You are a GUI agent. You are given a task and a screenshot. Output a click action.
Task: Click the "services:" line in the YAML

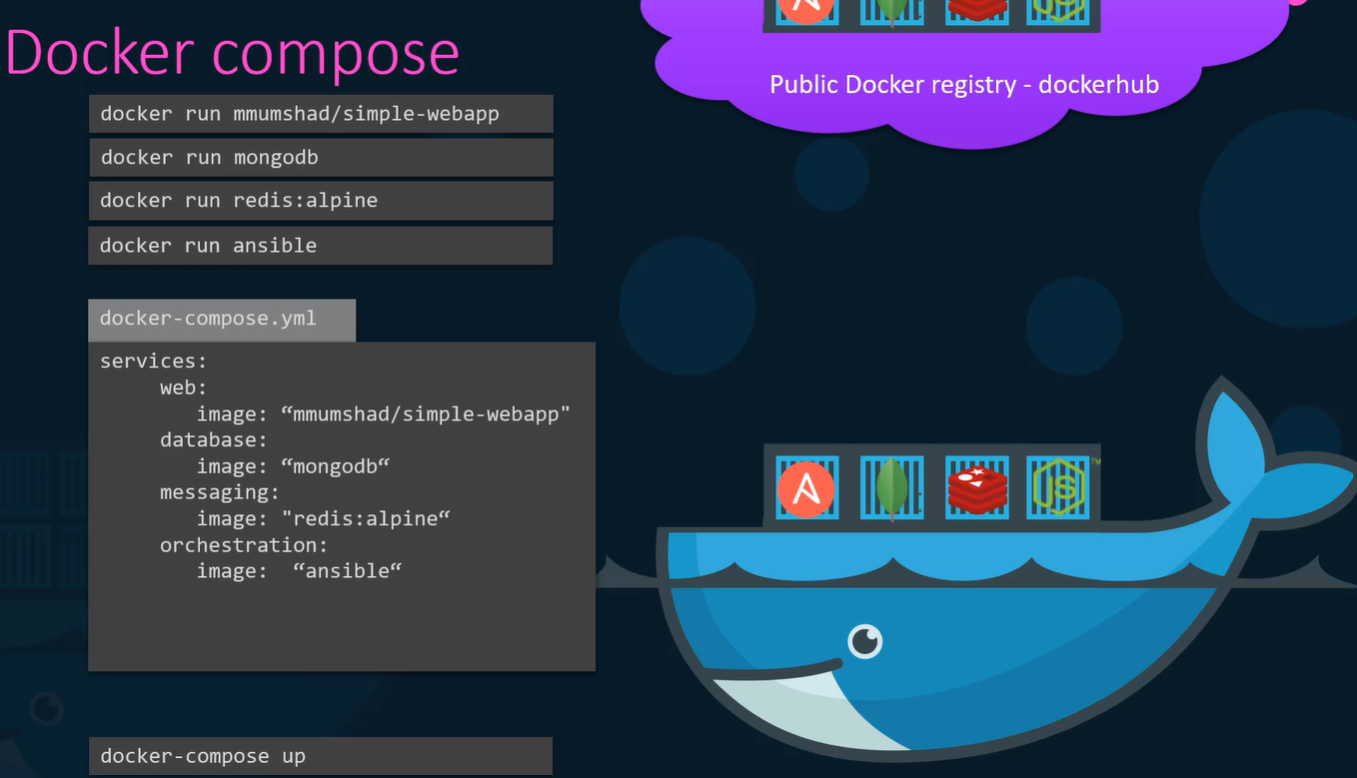pos(153,361)
